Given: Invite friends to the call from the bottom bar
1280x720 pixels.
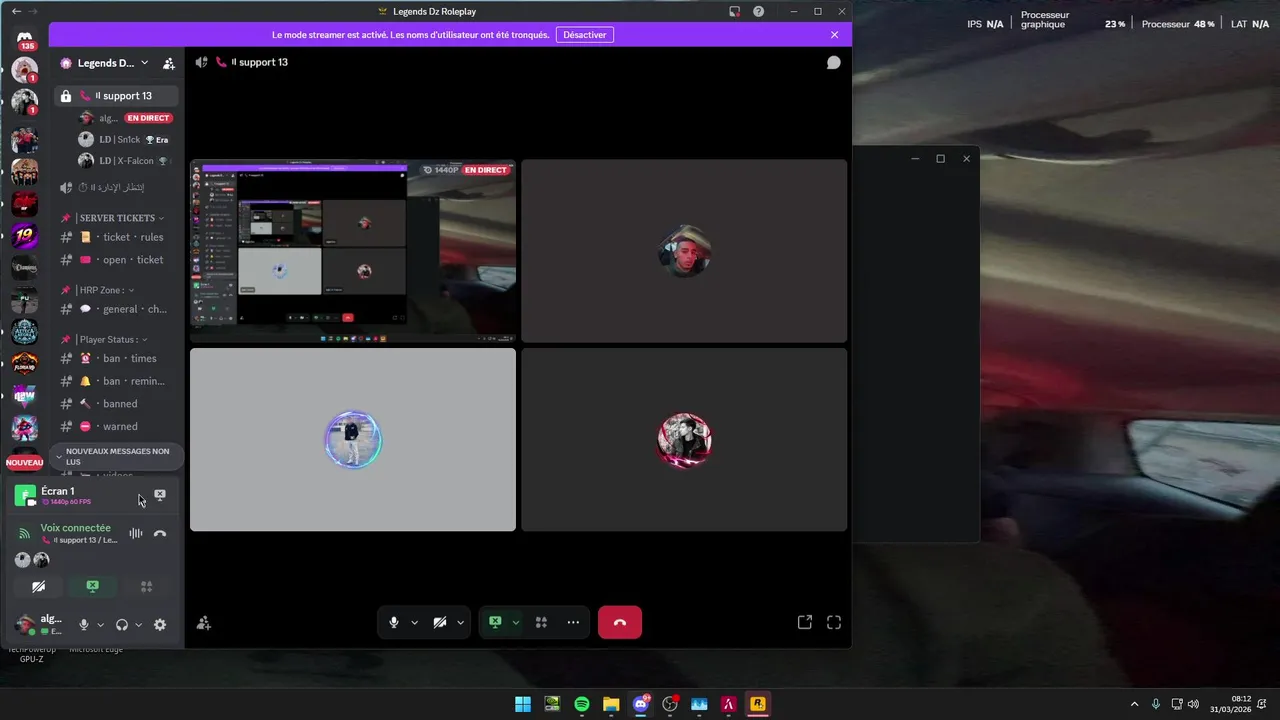Looking at the screenshot, I should coord(204,623).
